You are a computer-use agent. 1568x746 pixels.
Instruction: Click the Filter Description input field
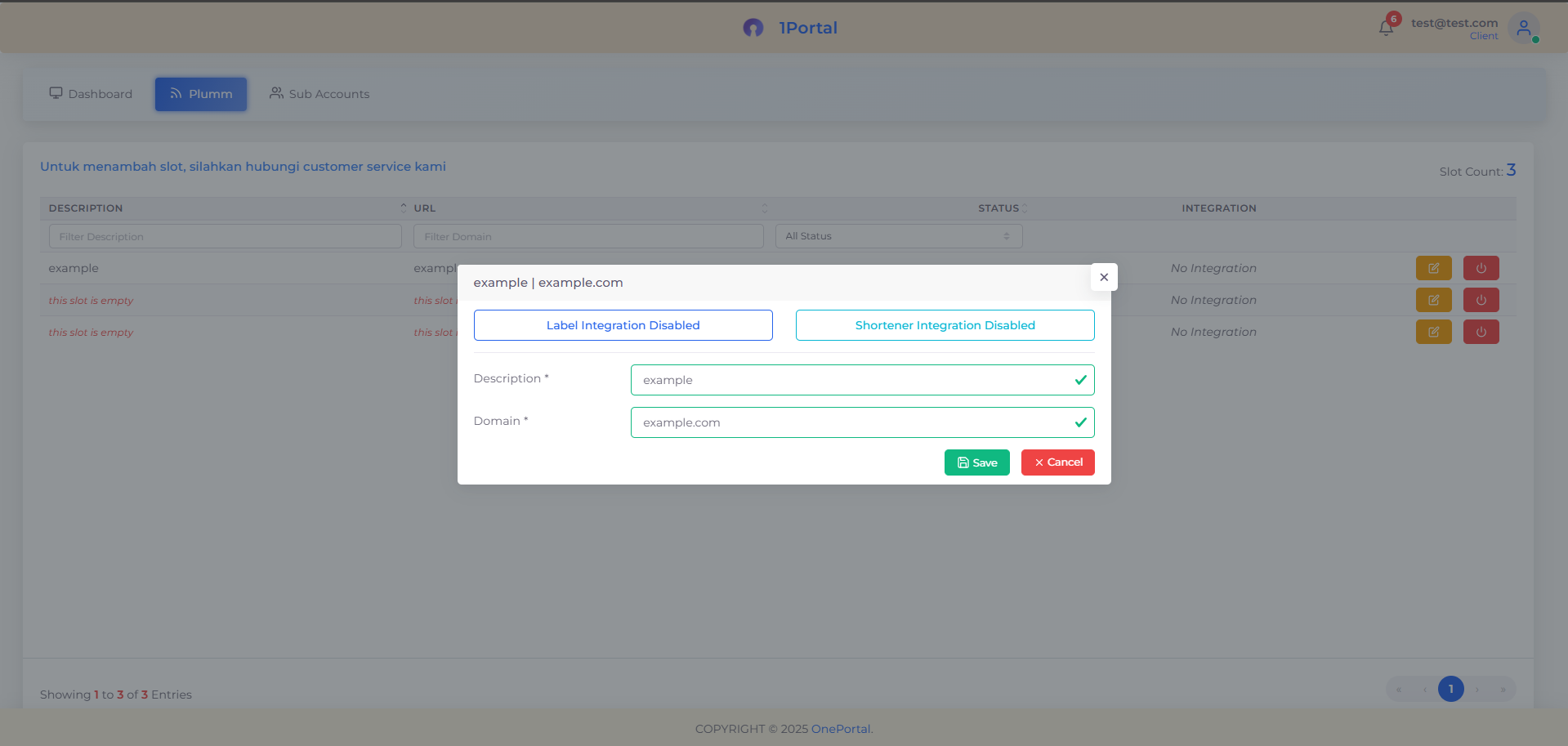pos(225,236)
